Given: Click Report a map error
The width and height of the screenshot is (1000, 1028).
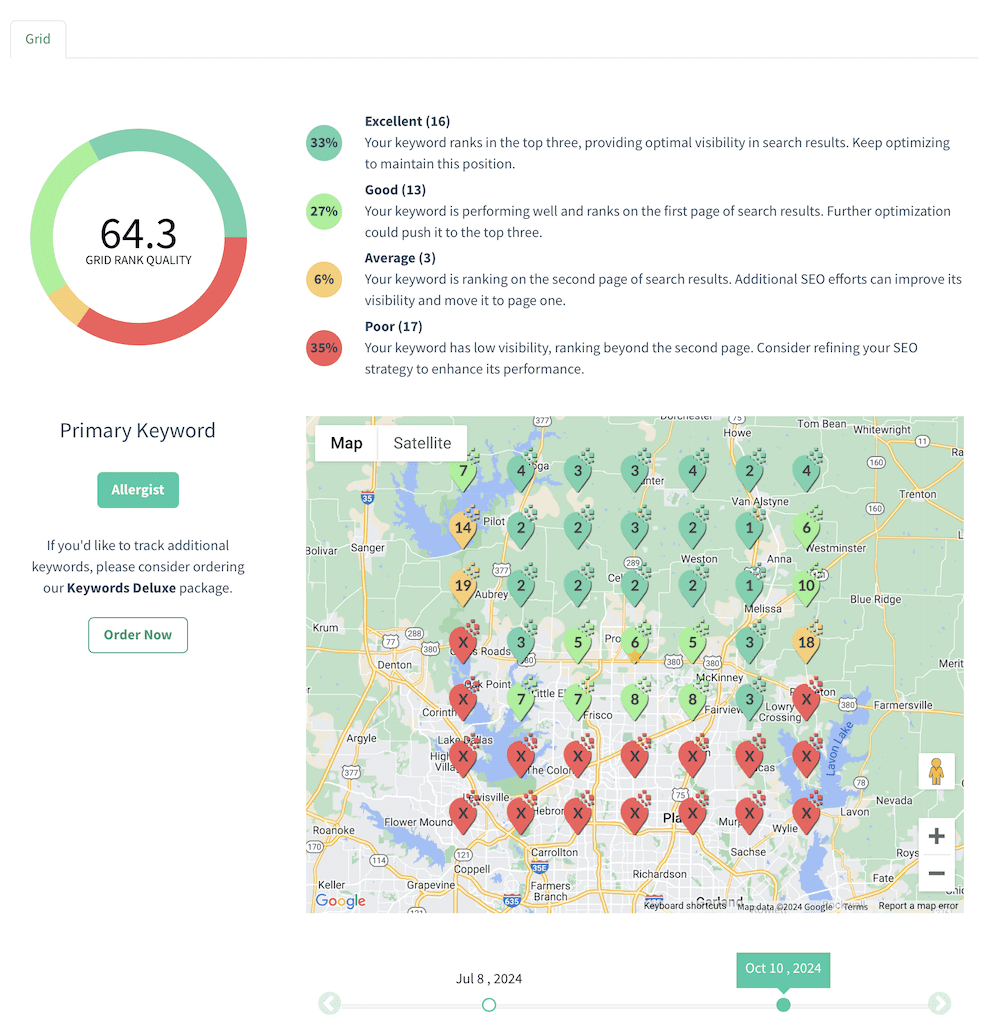Looking at the screenshot, I should click(x=917, y=906).
